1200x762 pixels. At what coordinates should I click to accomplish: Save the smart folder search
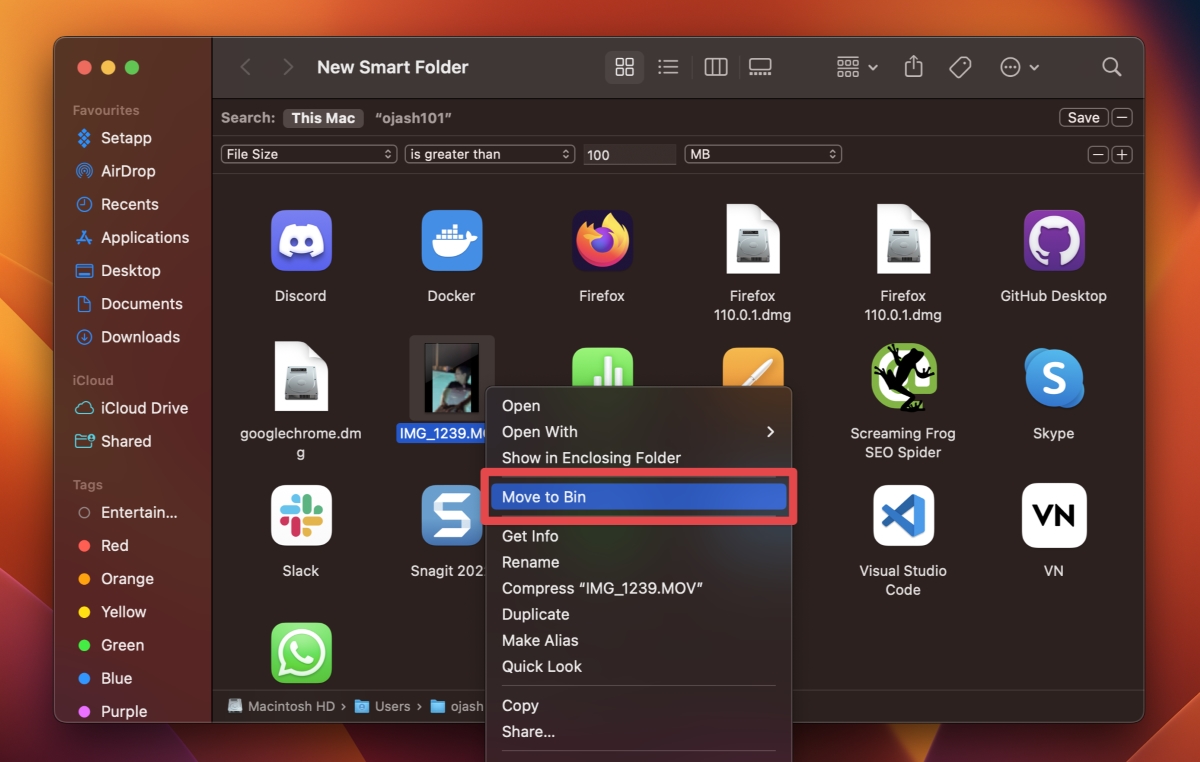[x=1083, y=117]
